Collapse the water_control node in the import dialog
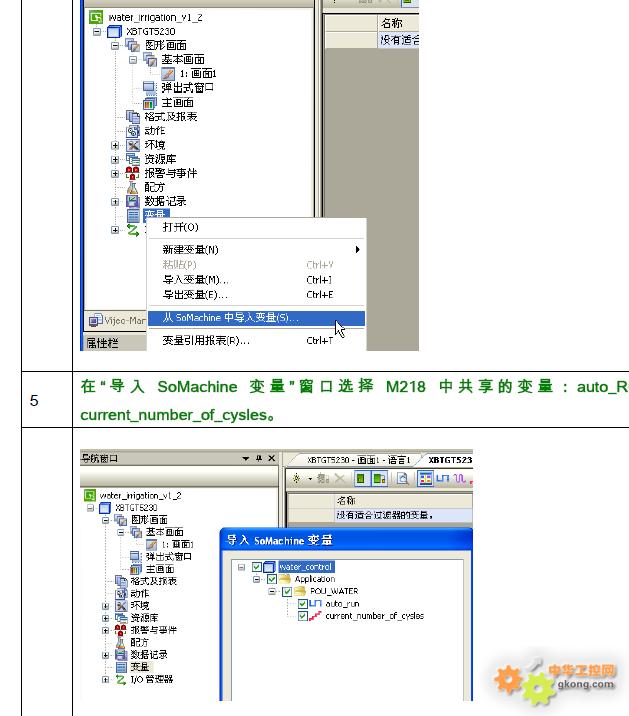The image size is (629, 716). 241,567
